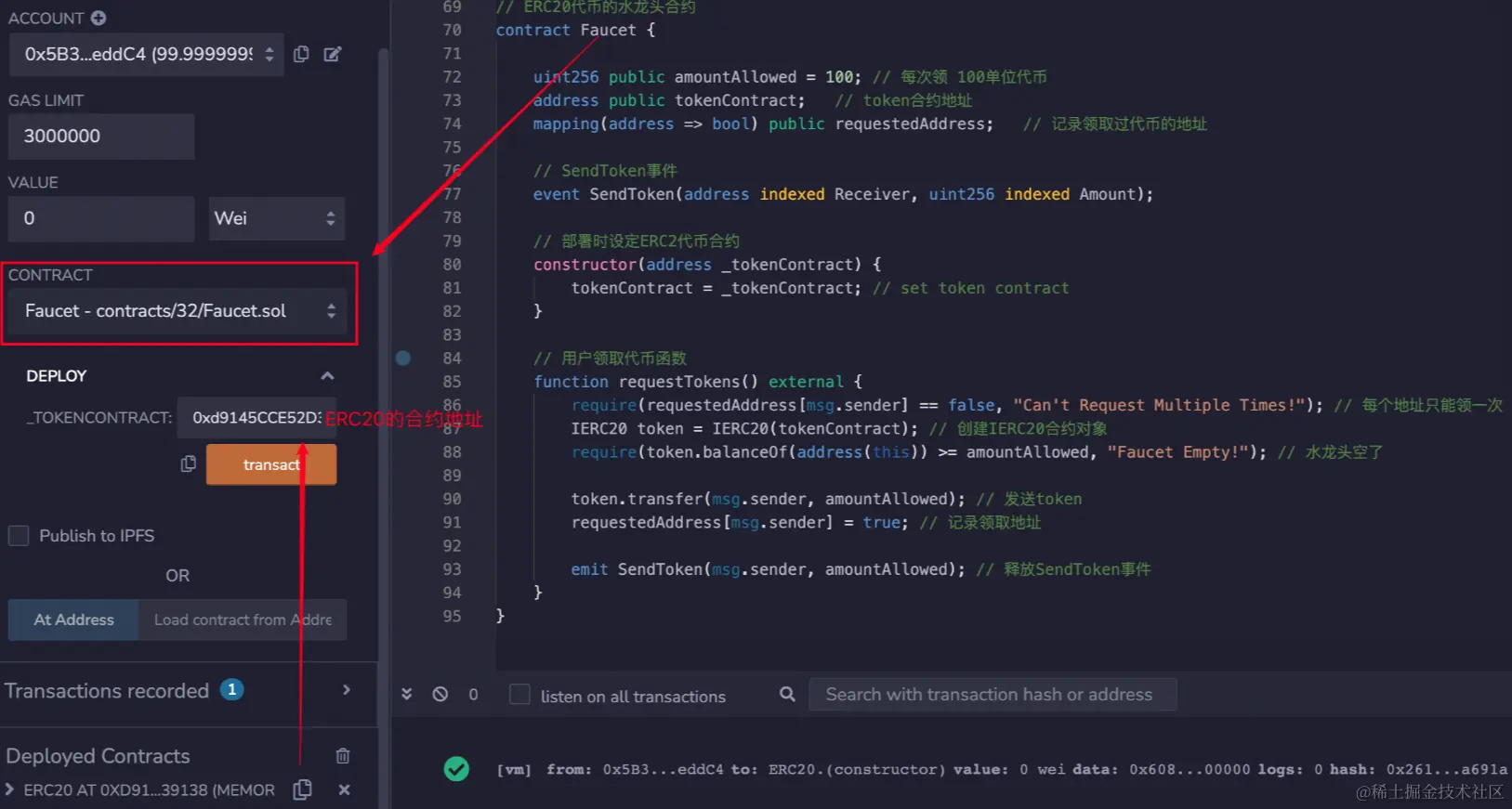Expand the ERC20 deployed contract entry
Viewport: 1512px width, 809px height.
pyautogui.click(x=9, y=789)
